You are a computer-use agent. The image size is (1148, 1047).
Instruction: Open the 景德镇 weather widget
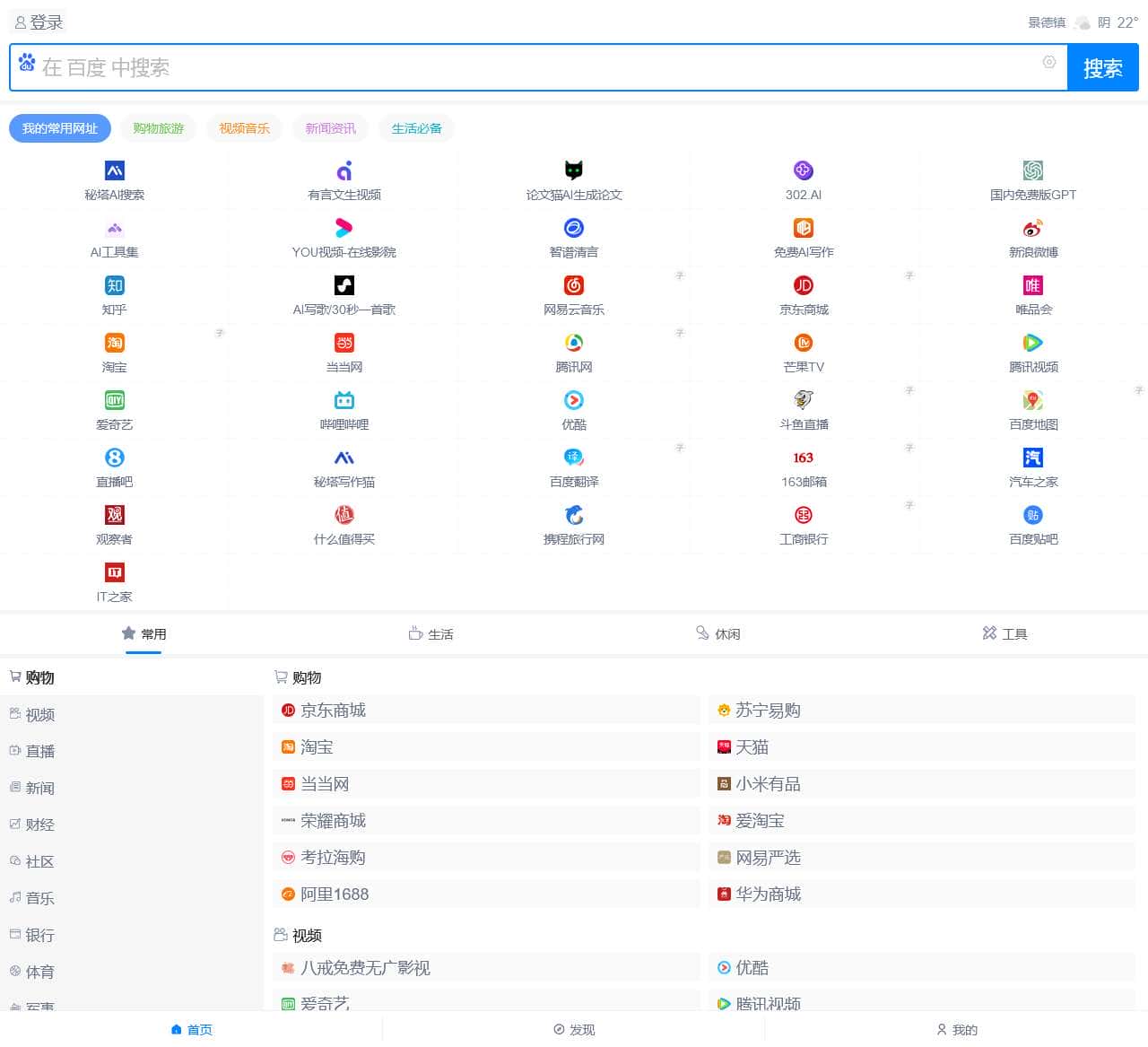point(1083,22)
